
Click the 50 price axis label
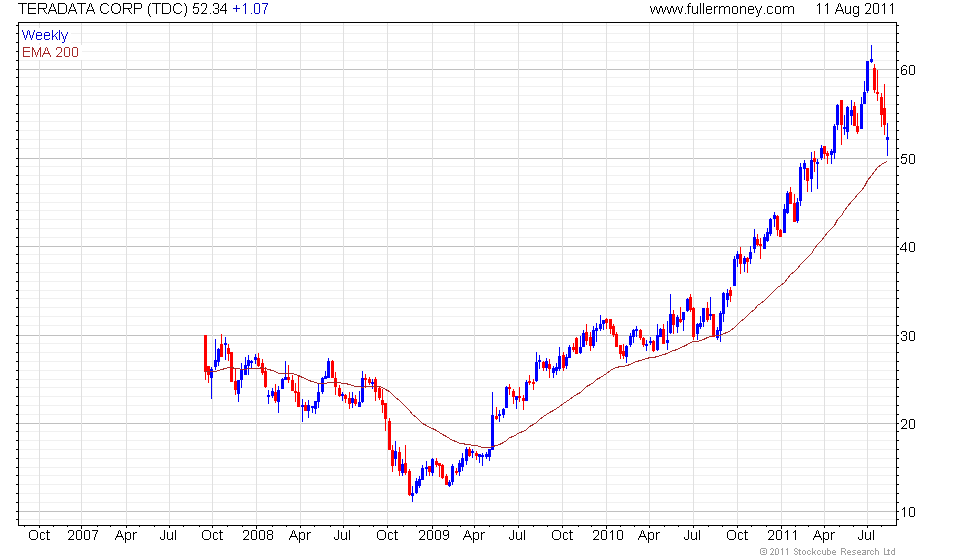908,159
